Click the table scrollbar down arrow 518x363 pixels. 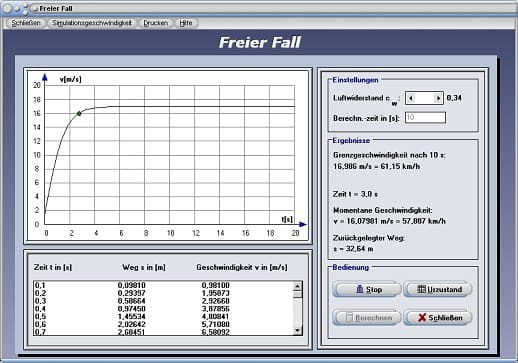pos(297,330)
